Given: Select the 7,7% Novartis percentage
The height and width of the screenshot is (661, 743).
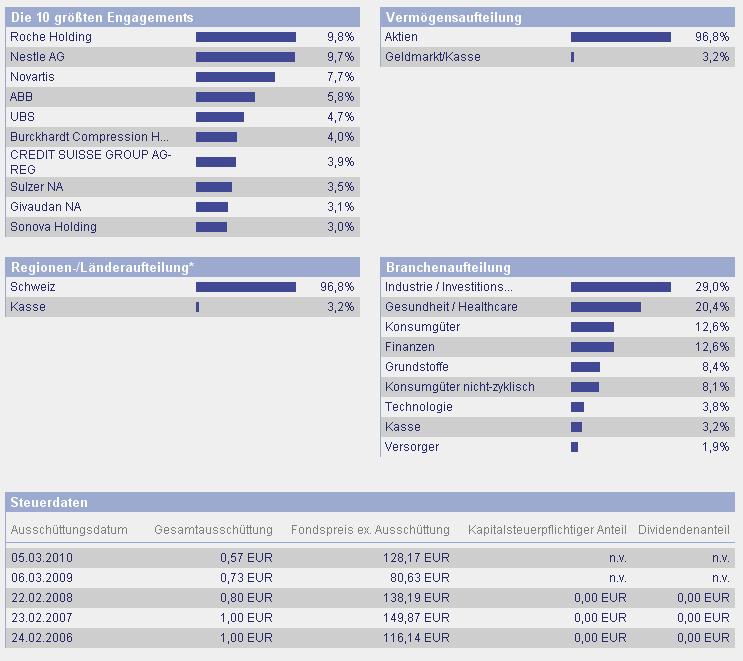Looking at the screenshot, I should [340, 77].
